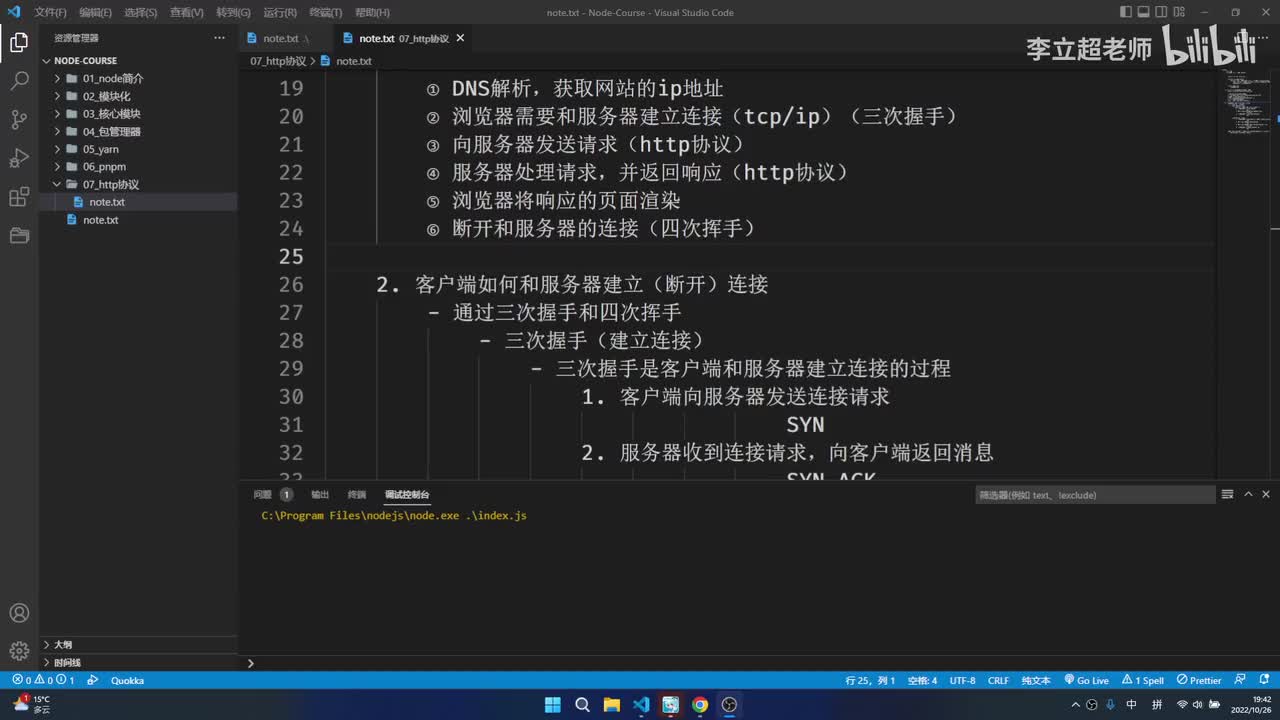The image size is (1280, 720).
Task: Switch to the first note.txt editor tab
Action: click(284, 38)
